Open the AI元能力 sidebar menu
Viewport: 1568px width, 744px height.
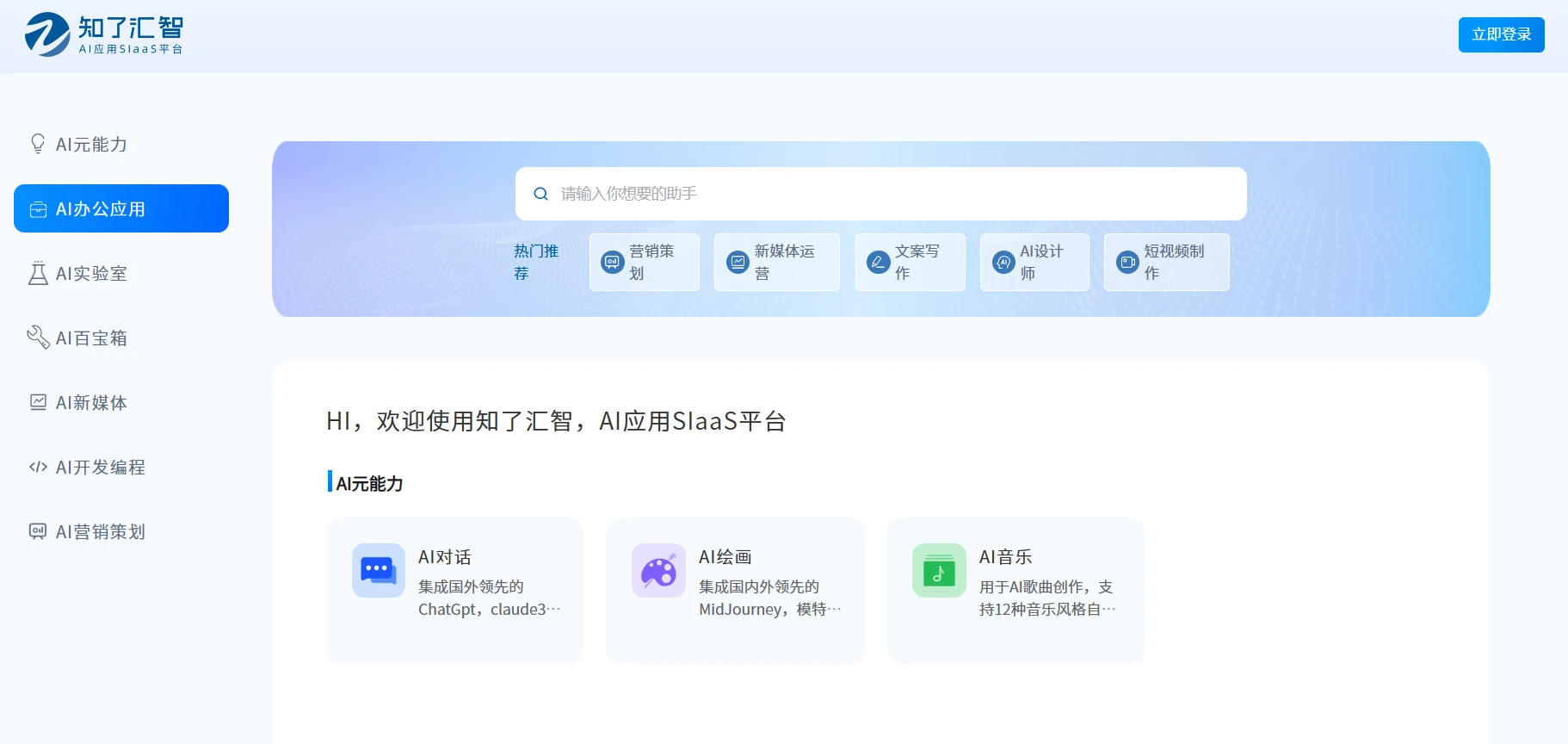click(x=121, y=144)
